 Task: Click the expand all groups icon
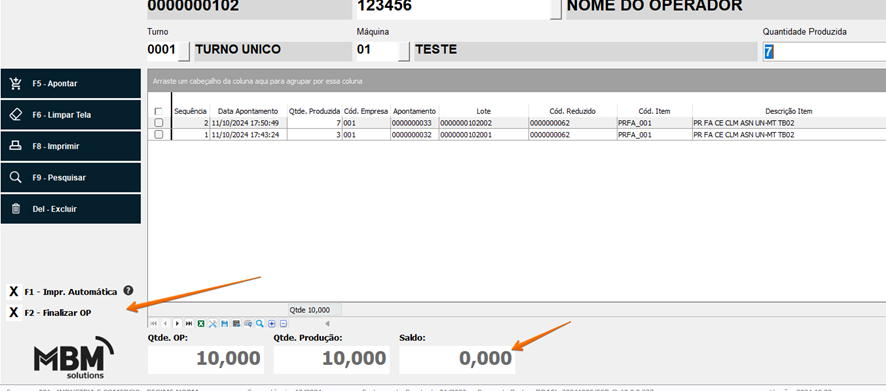click(x=272, y=324)
